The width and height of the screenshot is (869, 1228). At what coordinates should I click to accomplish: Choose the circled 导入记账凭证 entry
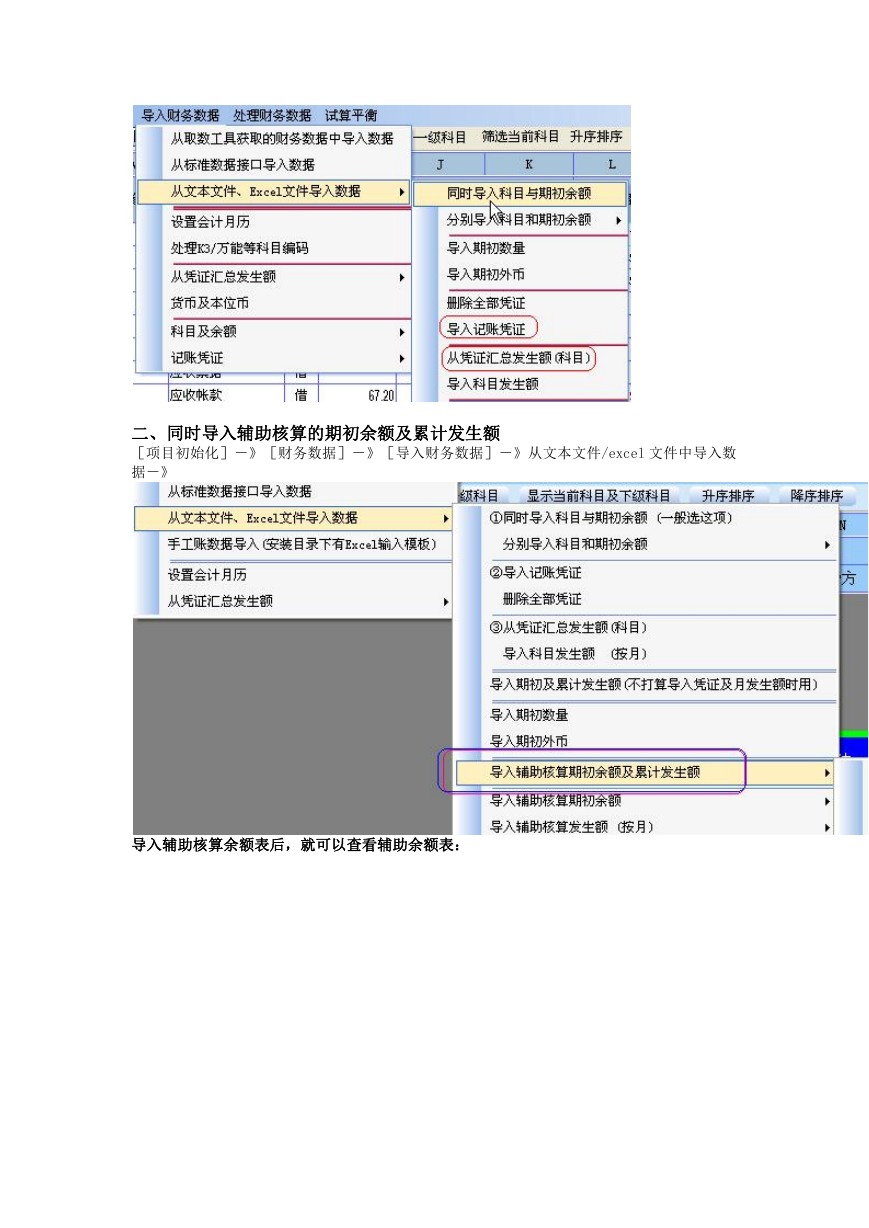(489, 328)
